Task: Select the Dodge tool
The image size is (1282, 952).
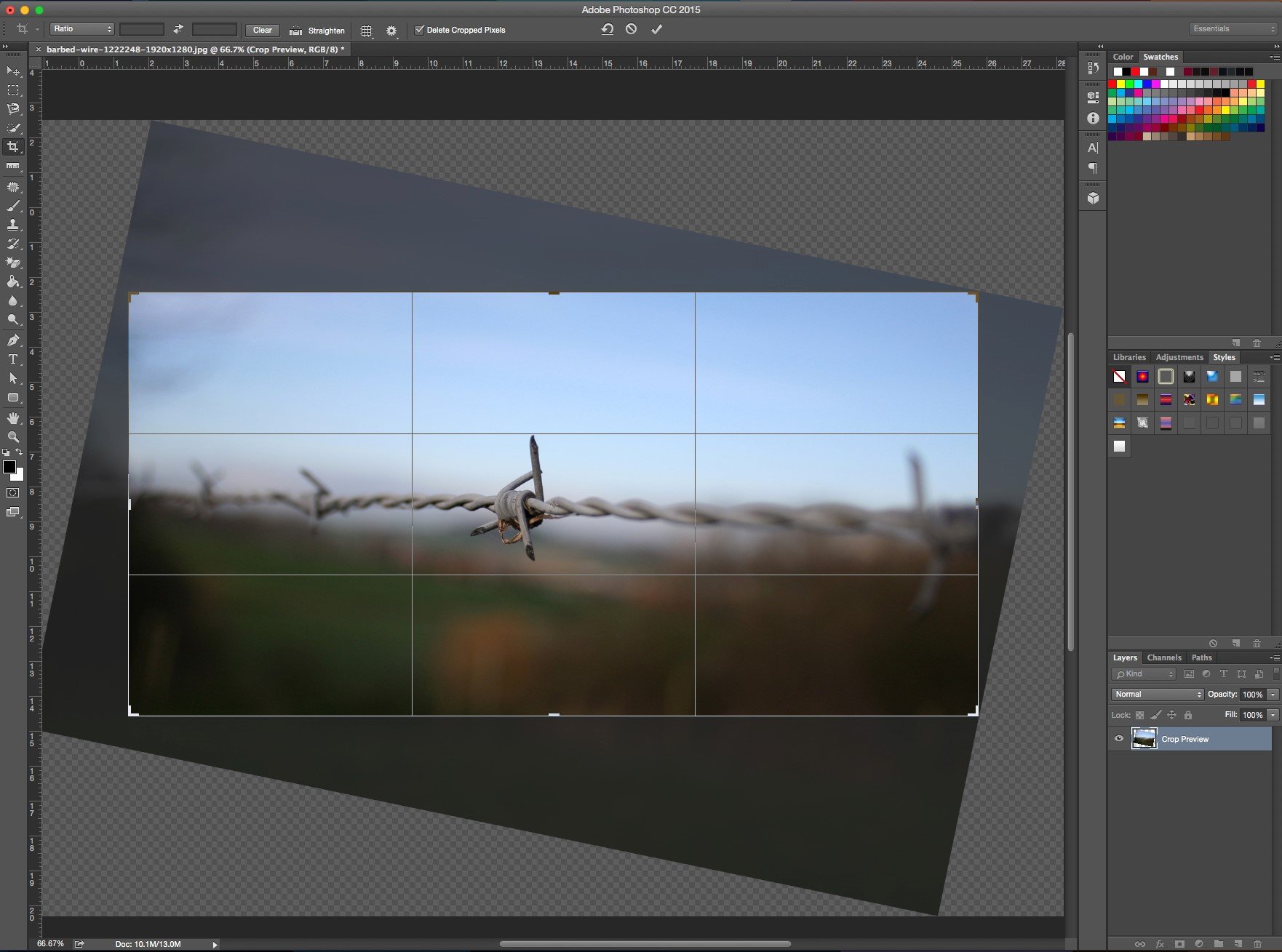Action: click(x=13, y=319)
